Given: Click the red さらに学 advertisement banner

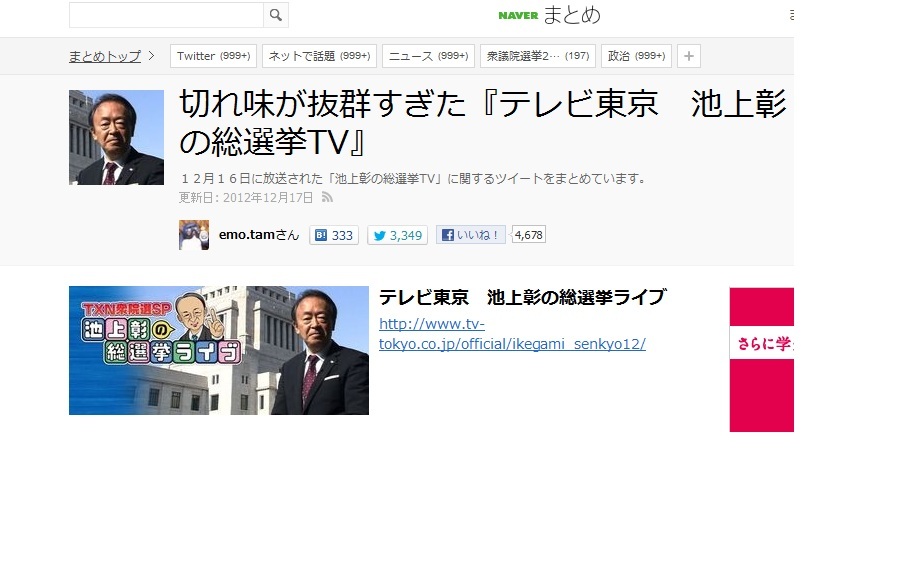Looking at the screenshot, I should tap(761, 359).
